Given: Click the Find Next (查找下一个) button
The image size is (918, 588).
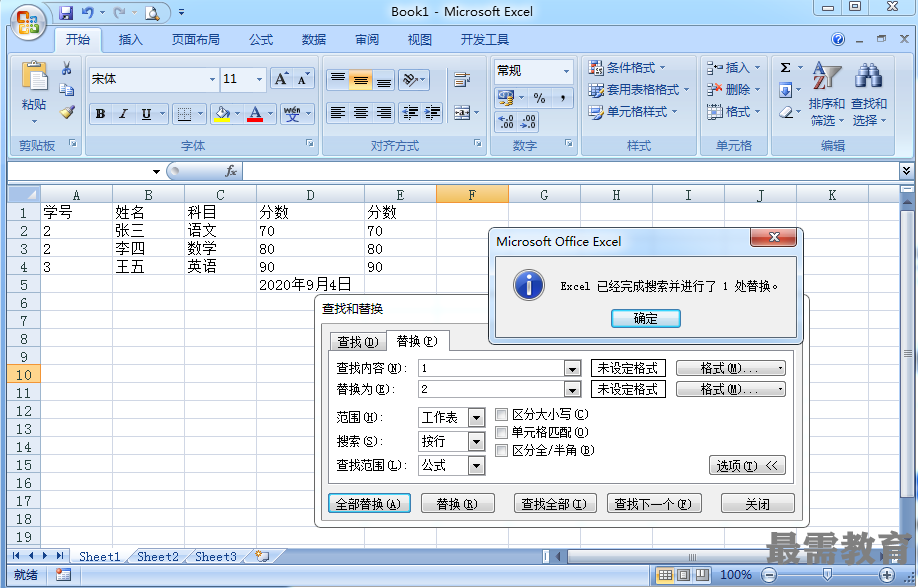Looking at the screenshot, I should point(653,504).
